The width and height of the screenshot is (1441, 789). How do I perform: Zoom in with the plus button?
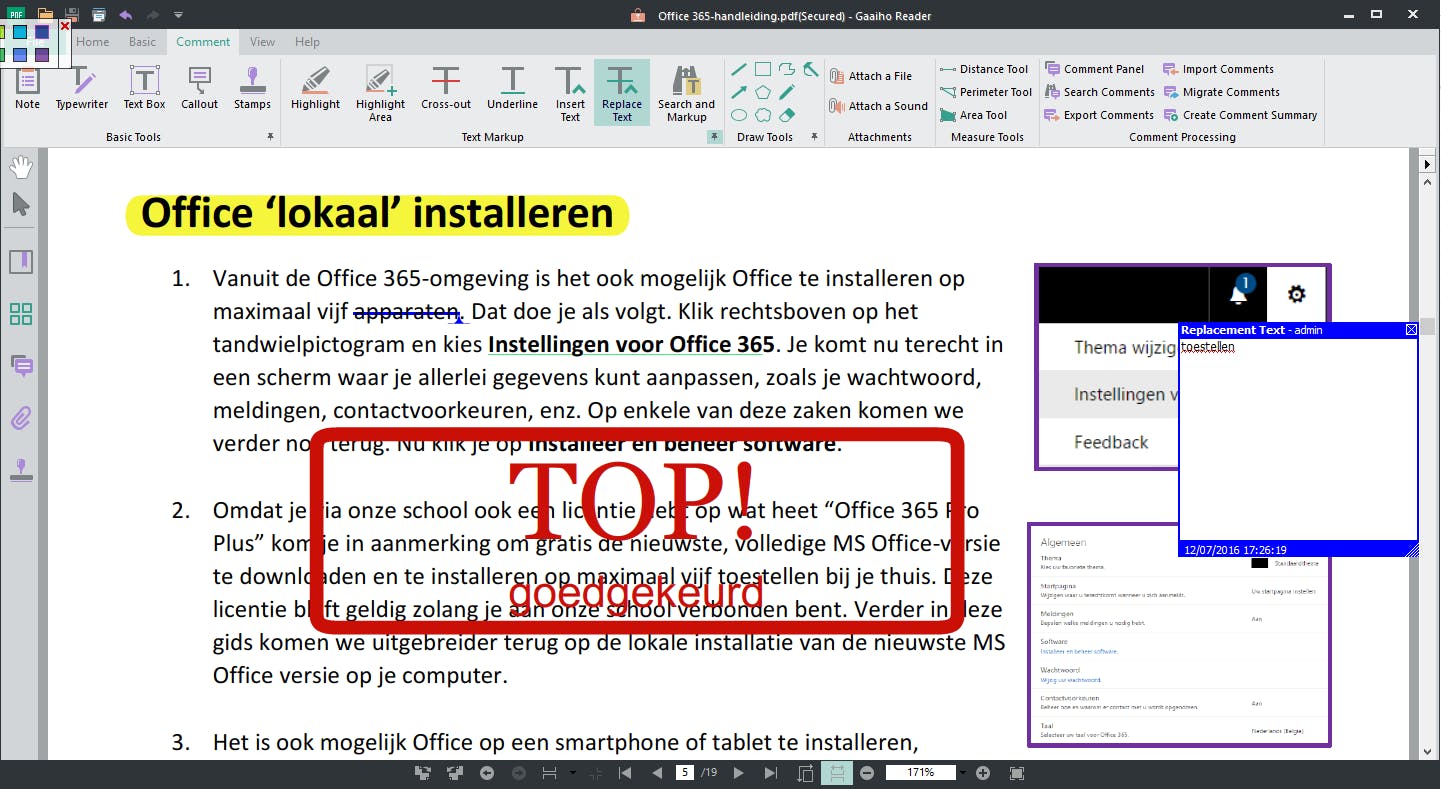(x=983, y=773)
